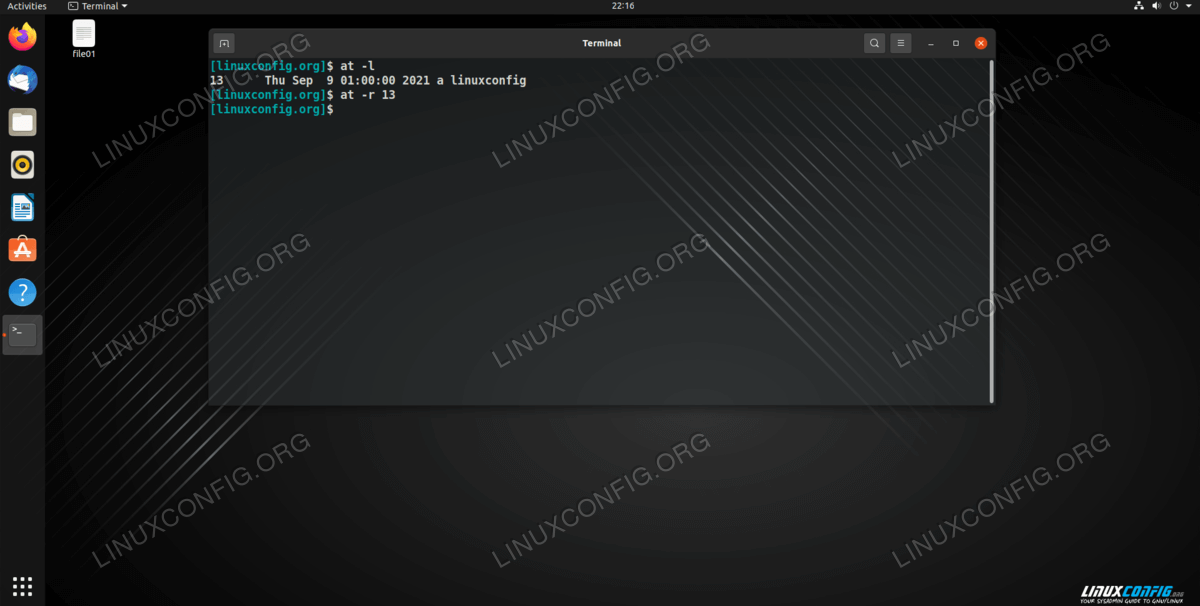
Task: Open the Activities overview
Action: 27,6
